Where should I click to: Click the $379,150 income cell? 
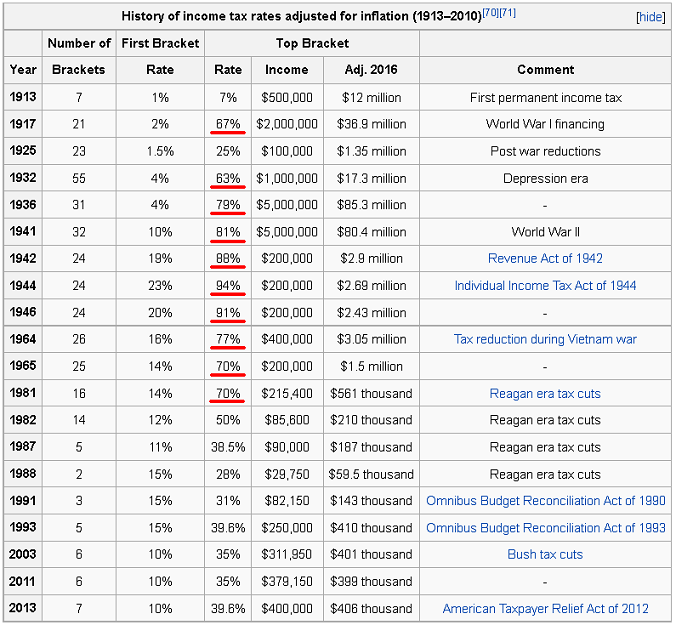coord(287,581)
